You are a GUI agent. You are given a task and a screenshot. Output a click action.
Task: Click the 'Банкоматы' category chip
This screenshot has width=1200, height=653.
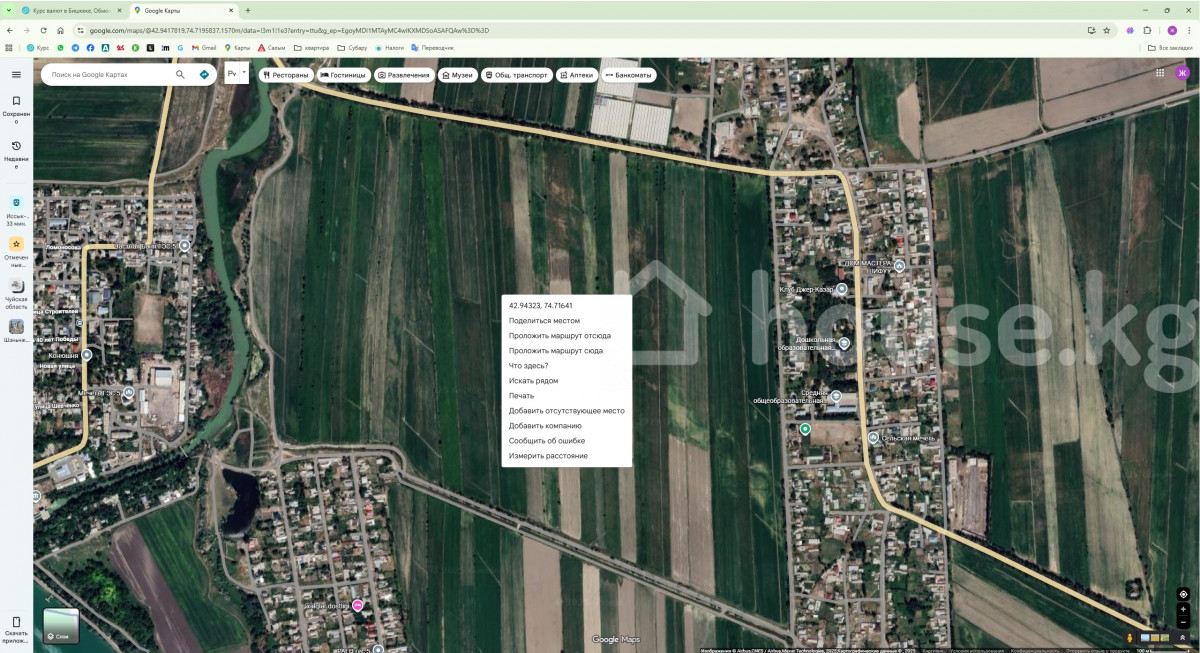tap(628, 75)
